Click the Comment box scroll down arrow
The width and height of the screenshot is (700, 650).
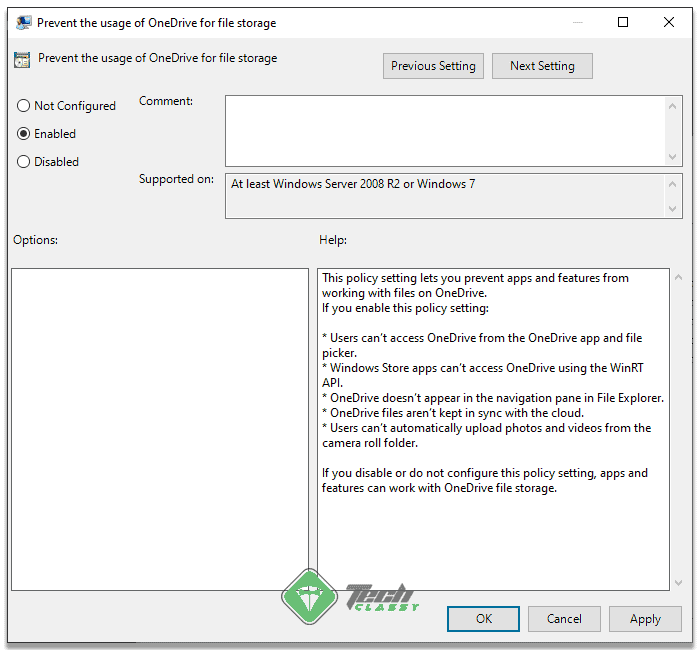[x=672, y=157]
